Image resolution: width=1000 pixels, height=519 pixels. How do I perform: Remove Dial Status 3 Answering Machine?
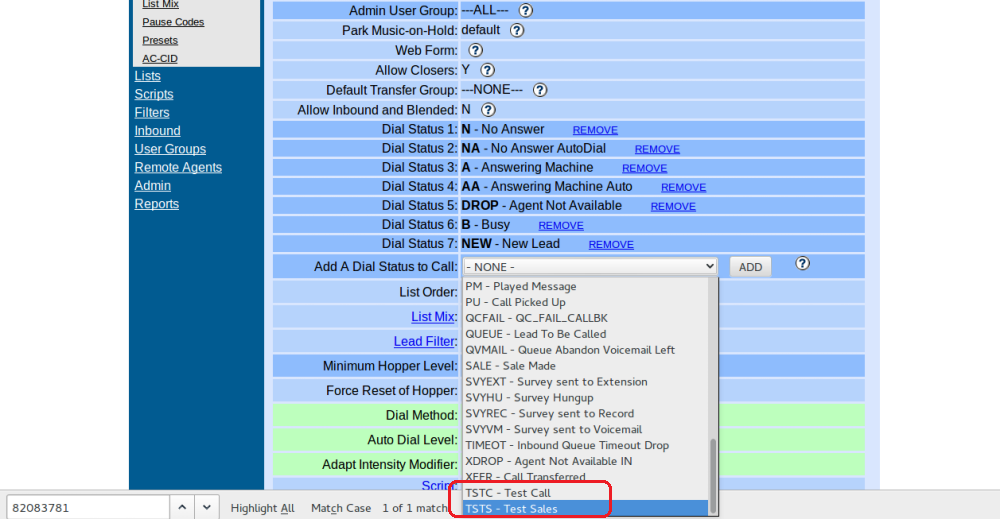tap(645, 168)
